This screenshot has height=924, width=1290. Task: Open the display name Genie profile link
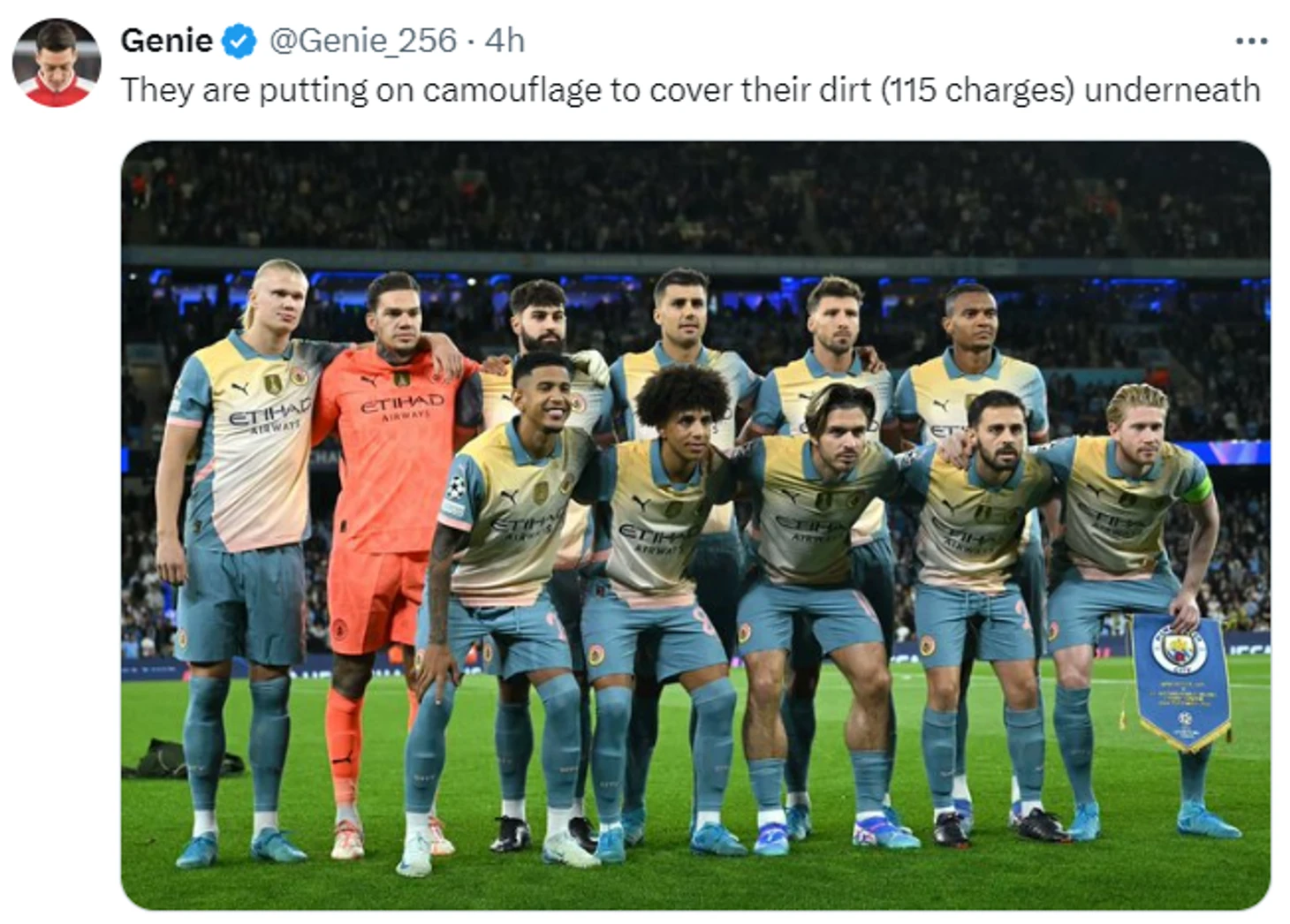point(166,41)
